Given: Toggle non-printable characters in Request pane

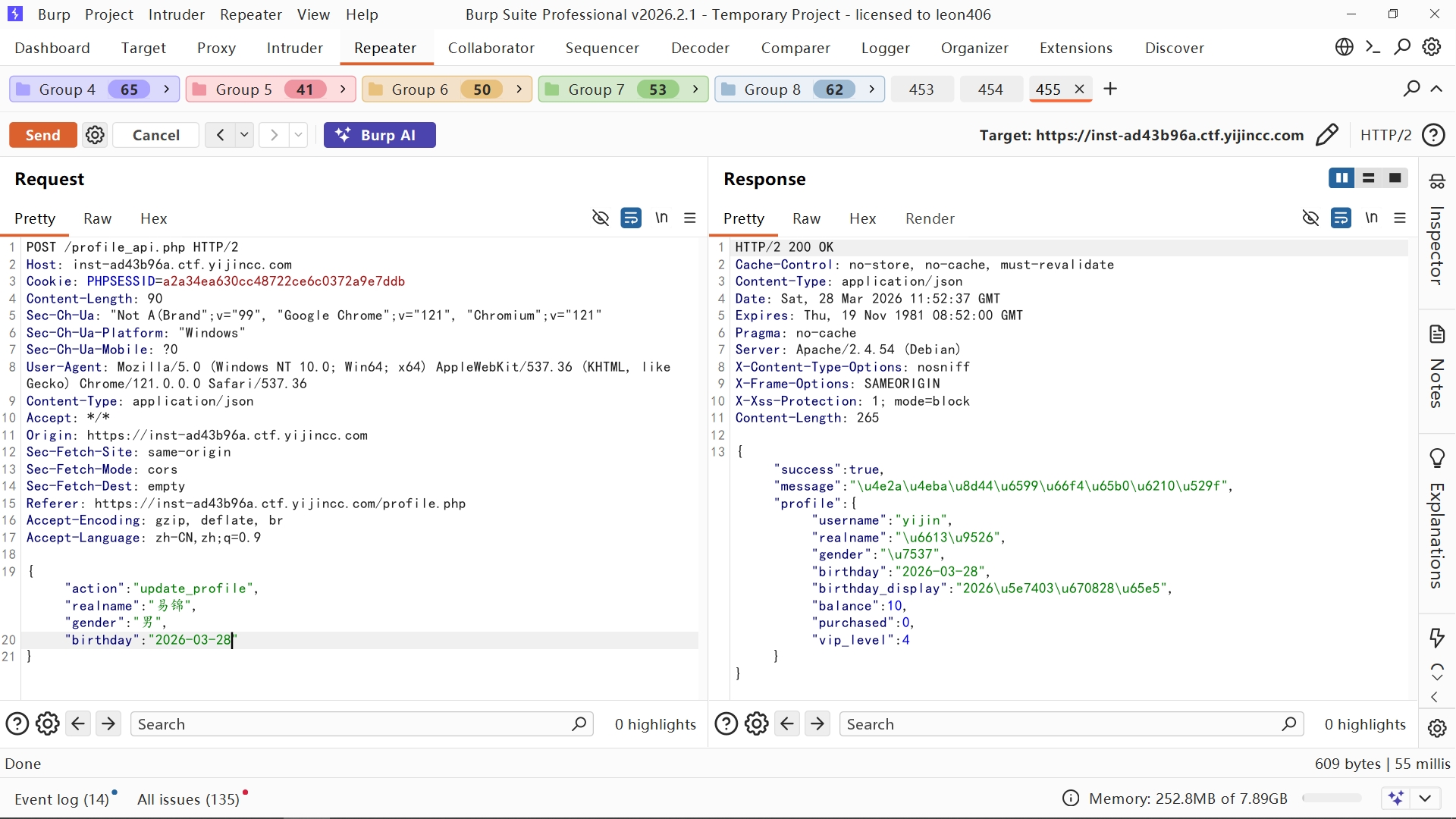Looking at the screenshot, I should [661, 218].
